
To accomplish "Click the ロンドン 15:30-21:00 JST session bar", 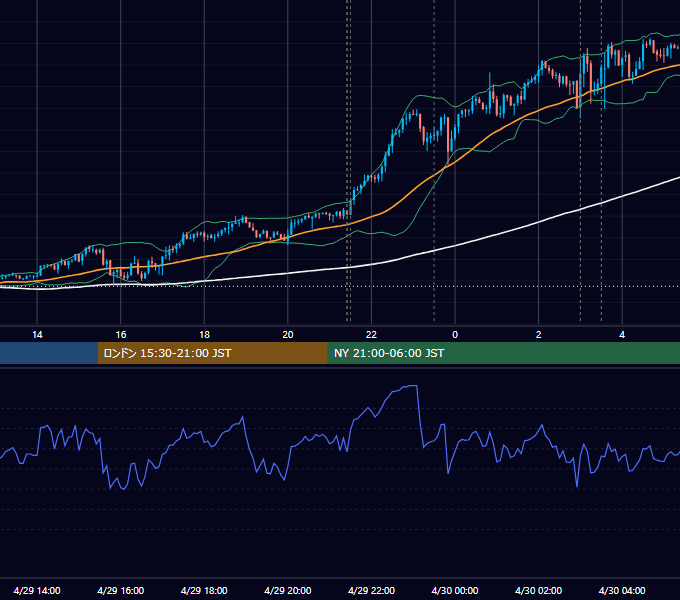I will (212, 353).
